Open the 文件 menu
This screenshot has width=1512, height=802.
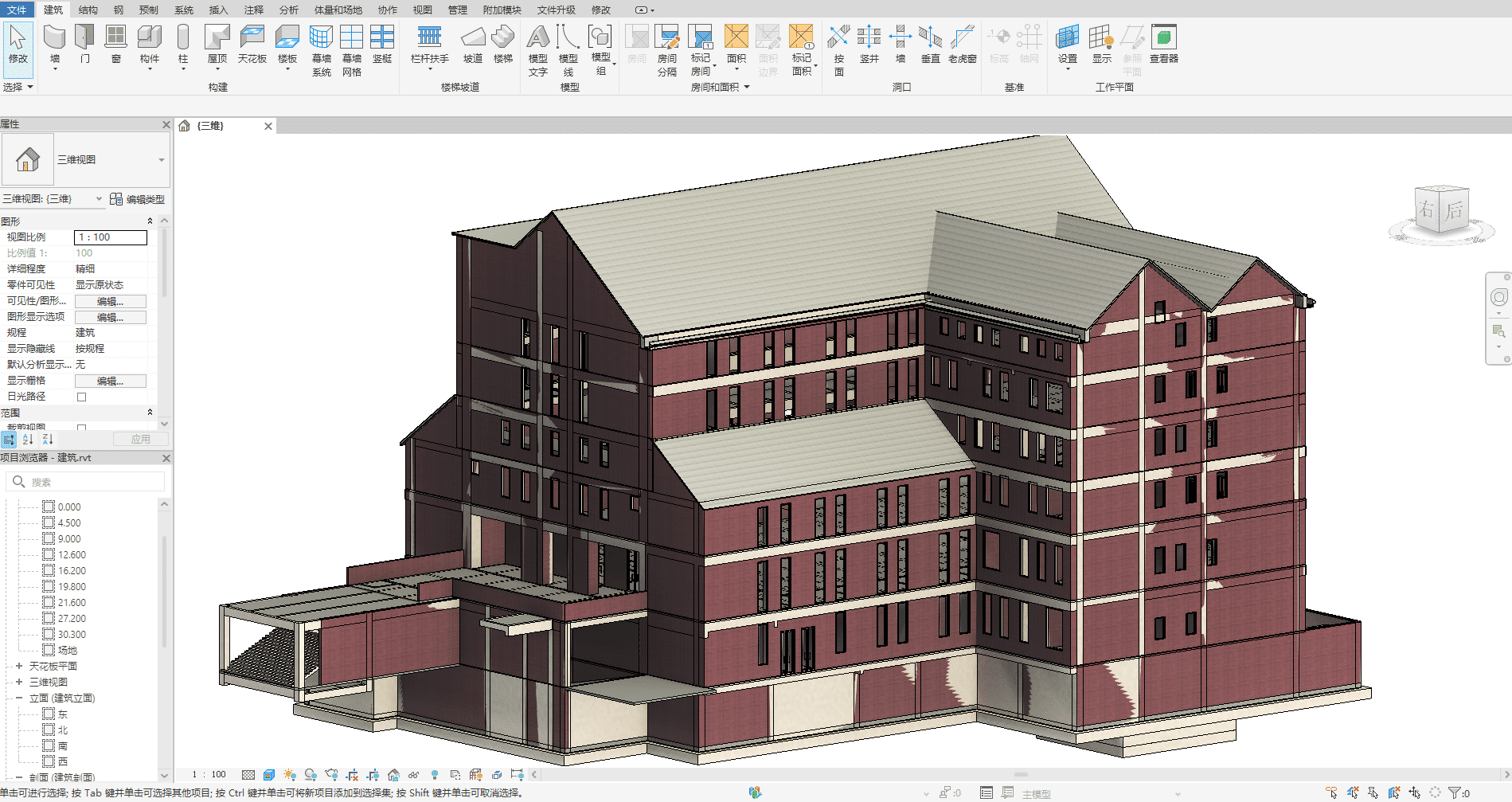click(17, 10)
